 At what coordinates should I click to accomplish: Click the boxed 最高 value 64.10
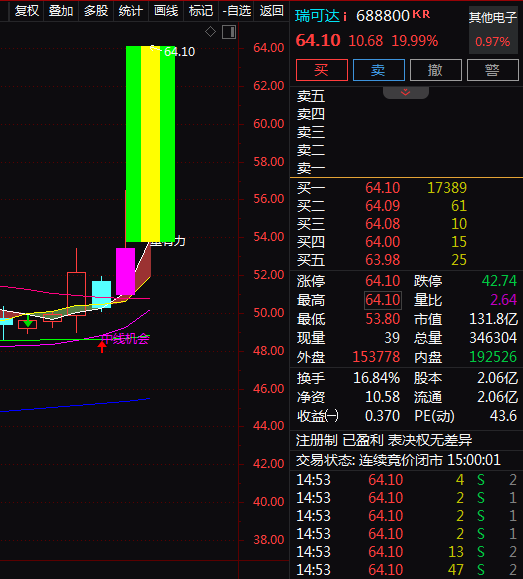383,300
